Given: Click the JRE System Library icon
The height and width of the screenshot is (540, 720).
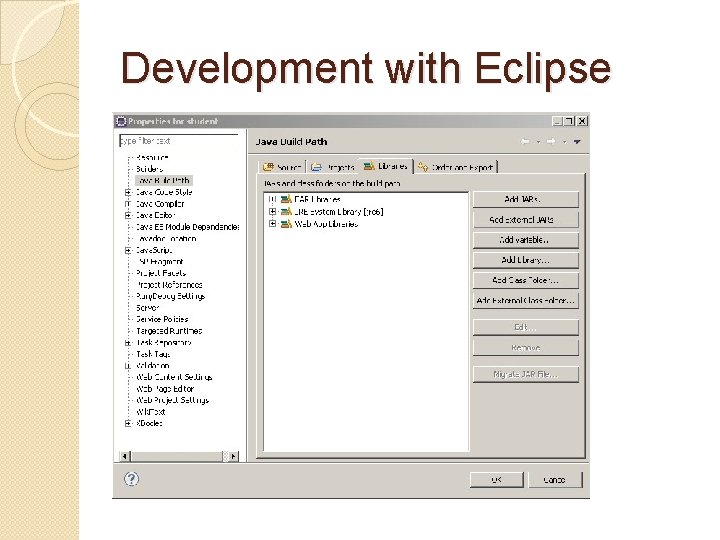Looking at the screenshot, I should 287,212.
